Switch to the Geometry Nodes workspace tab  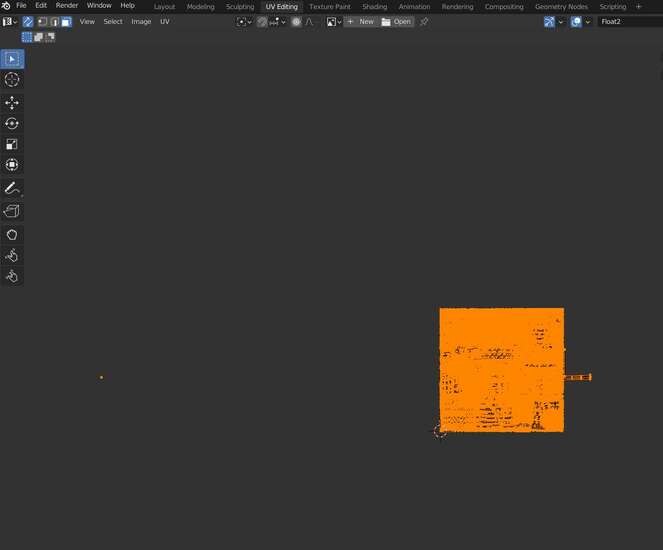pyautogui.click(x=561, y=7)
